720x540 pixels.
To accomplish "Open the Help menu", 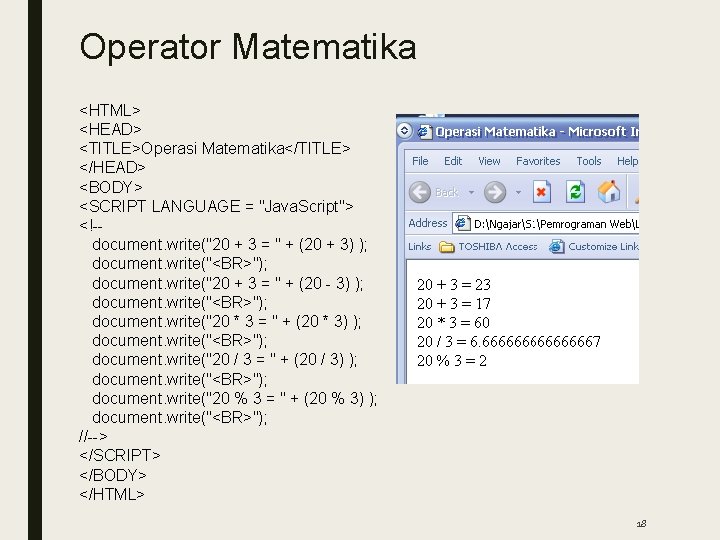I will point(627,161).
